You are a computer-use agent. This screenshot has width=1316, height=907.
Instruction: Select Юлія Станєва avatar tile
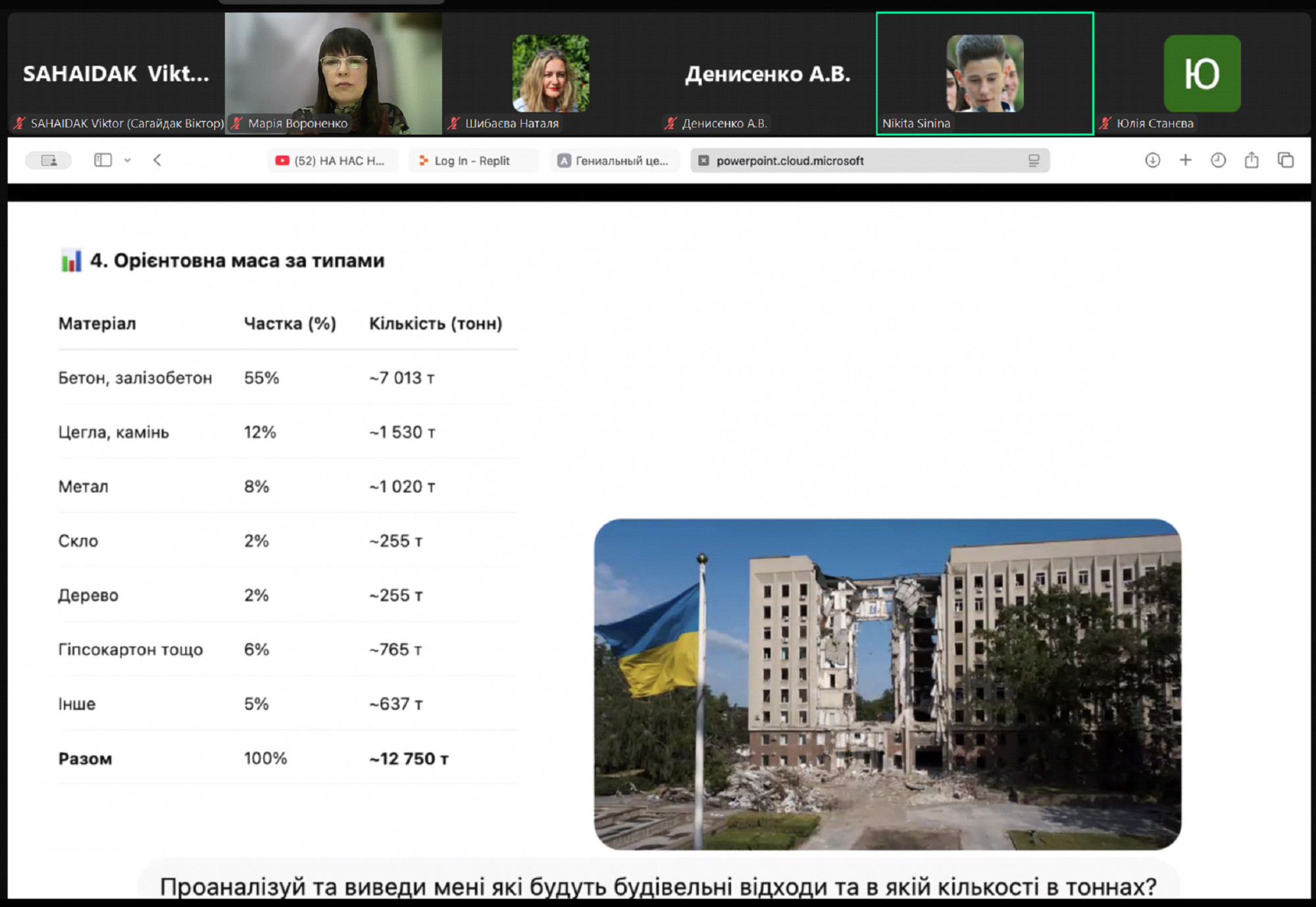coord(1202,73)
